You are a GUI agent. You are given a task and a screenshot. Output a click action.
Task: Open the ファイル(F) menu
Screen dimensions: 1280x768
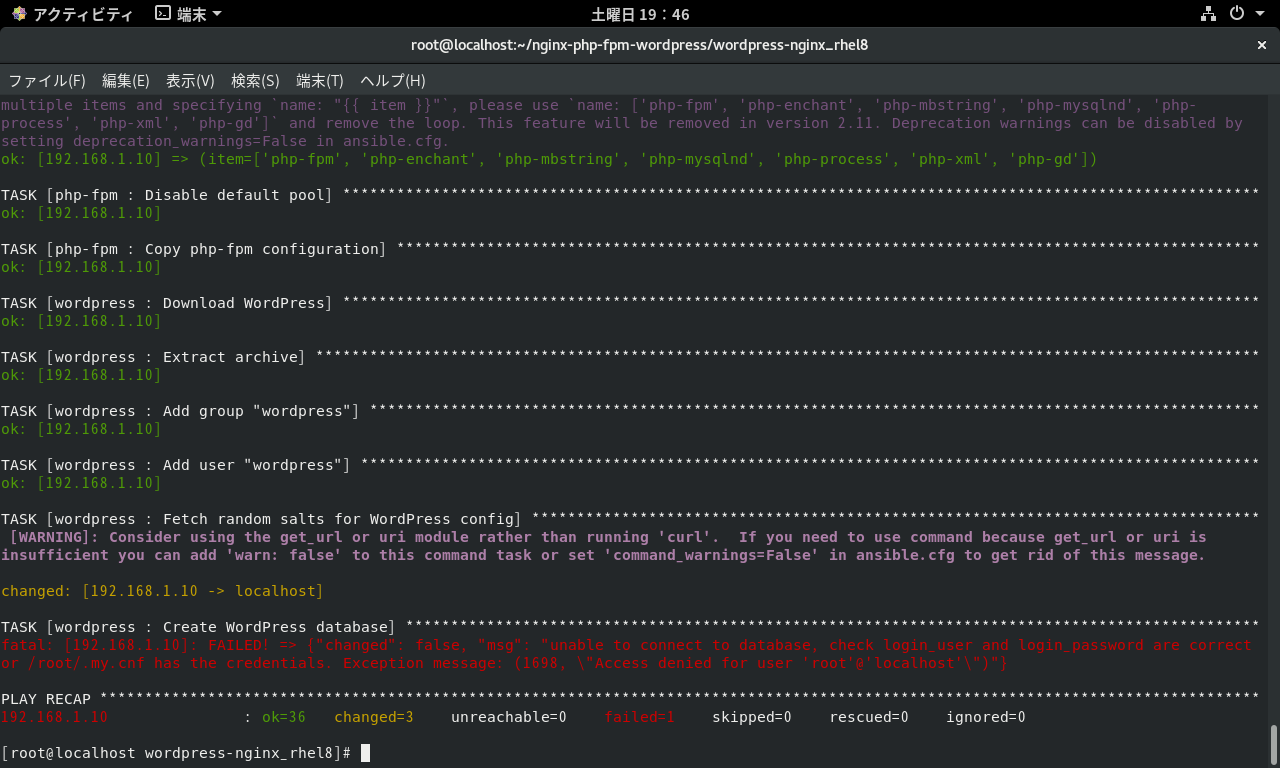point(47,81)
